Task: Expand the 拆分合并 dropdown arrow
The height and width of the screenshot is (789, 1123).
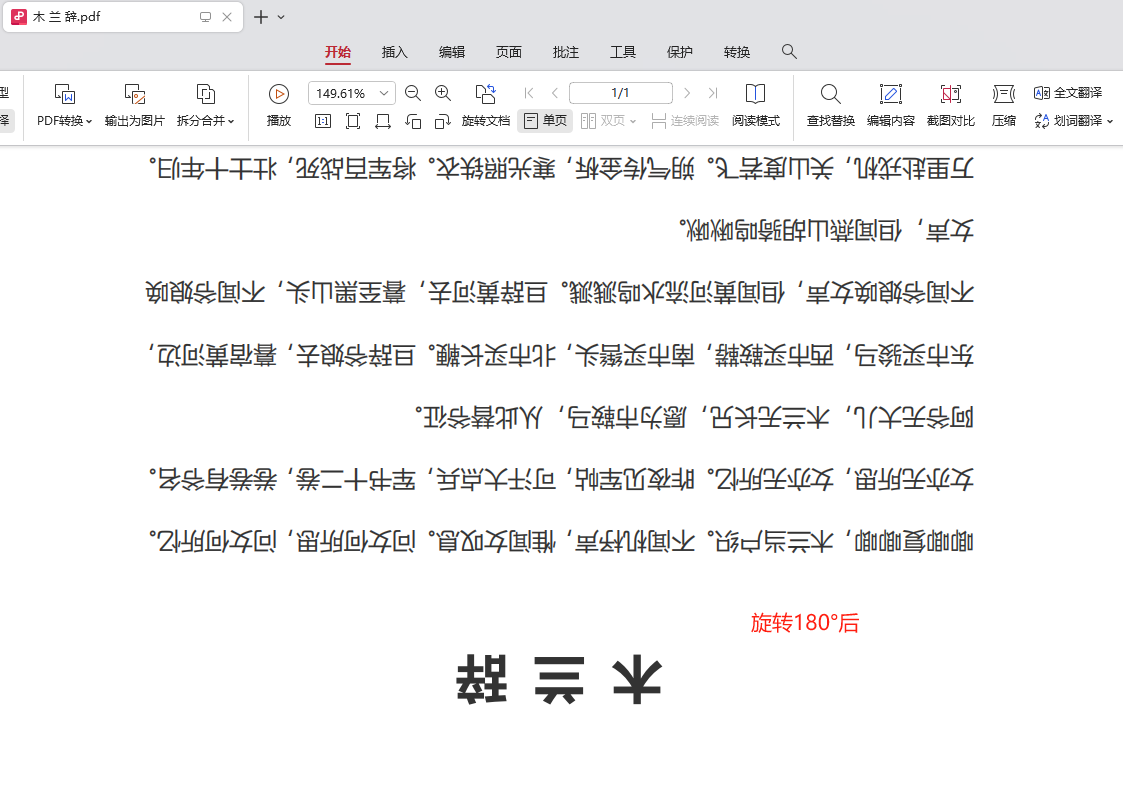Action: [231, 122]
